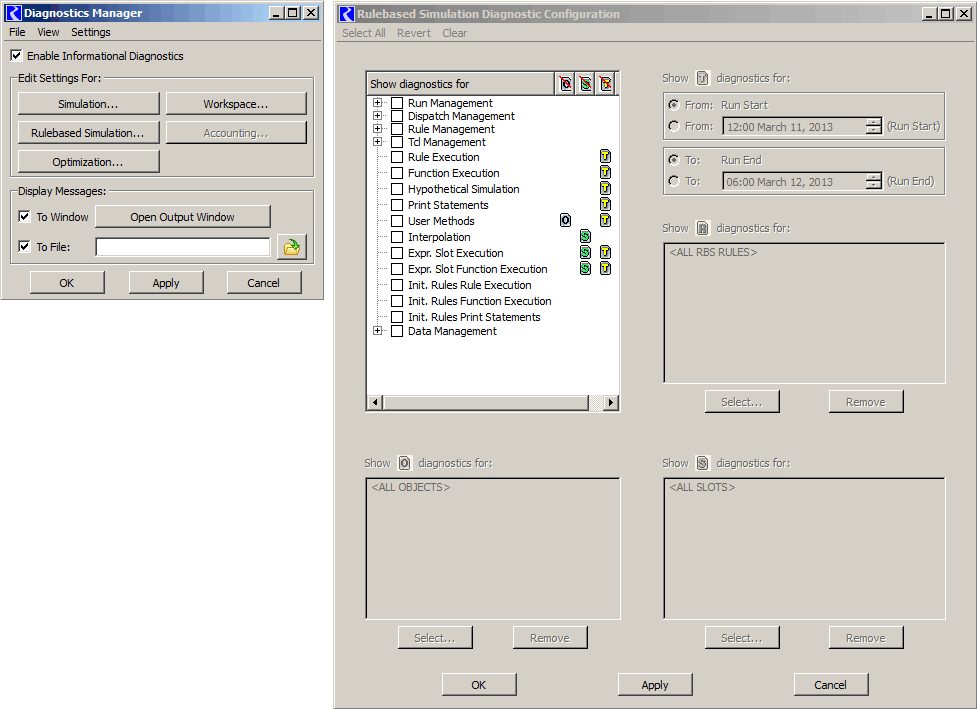Open Simulation settings button
Screen dimensions: 977x709
coord(88,104)
